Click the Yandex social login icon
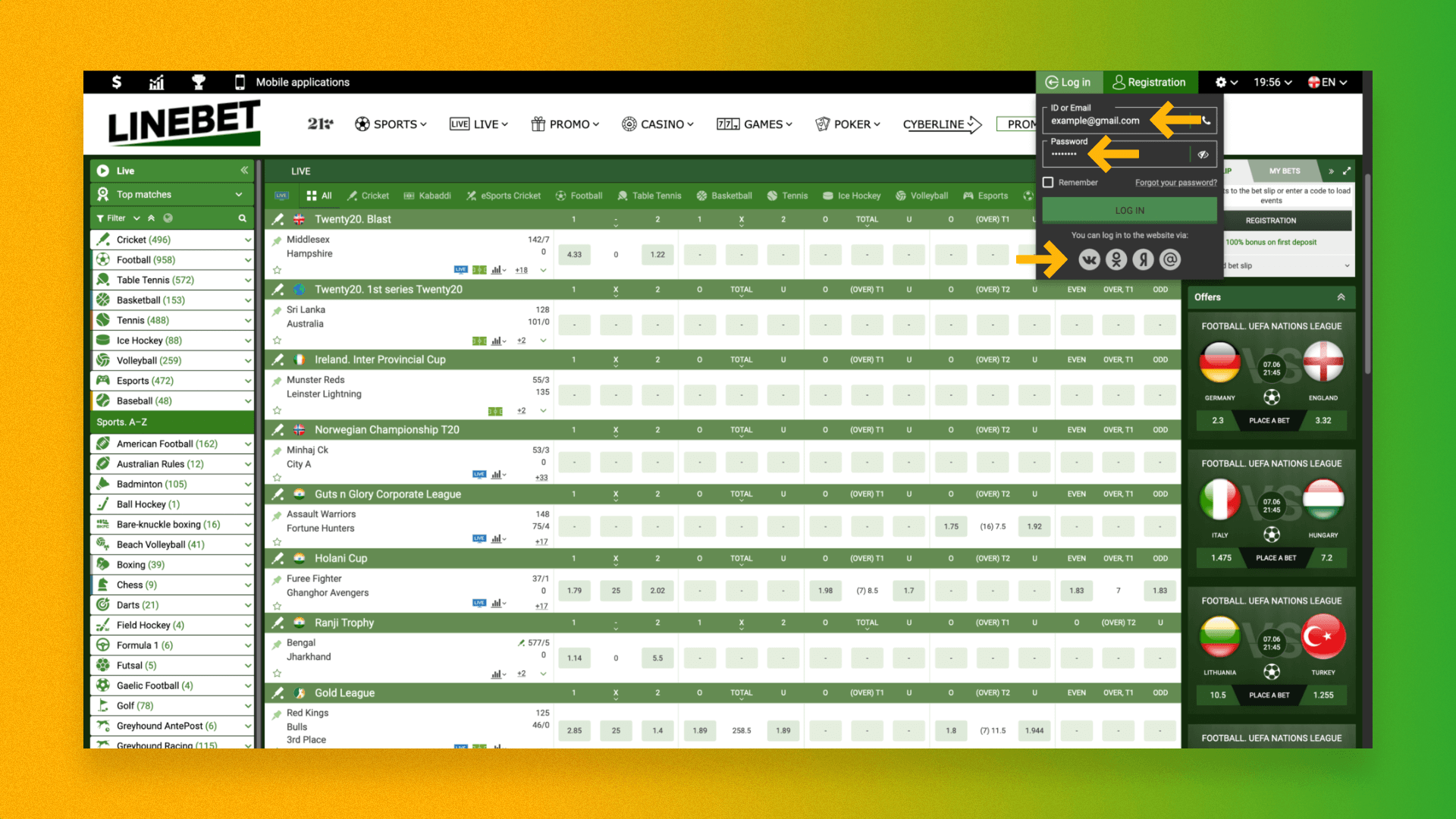 pos(1143,260)
